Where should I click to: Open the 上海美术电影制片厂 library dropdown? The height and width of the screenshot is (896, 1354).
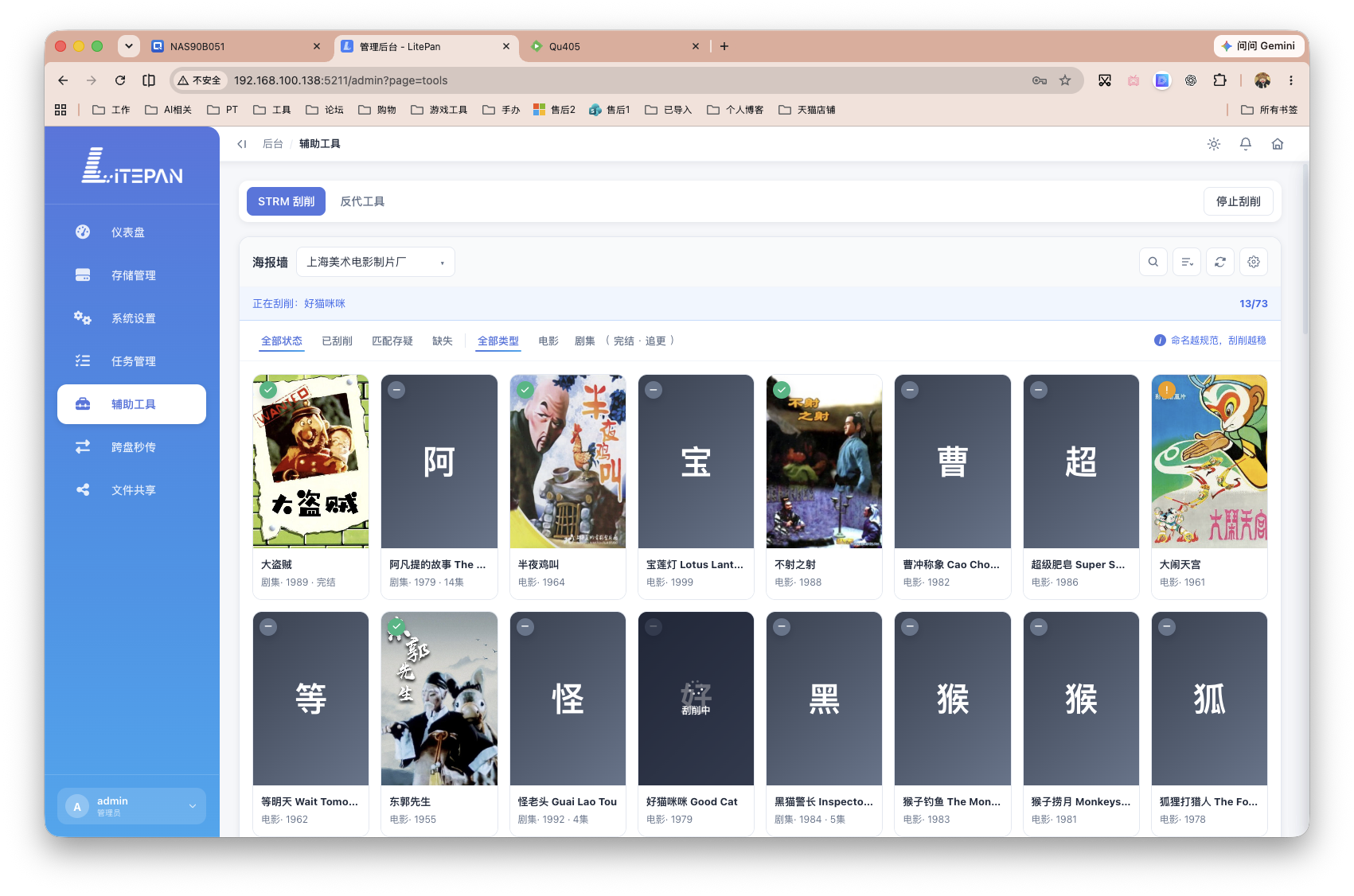(376, 262)
